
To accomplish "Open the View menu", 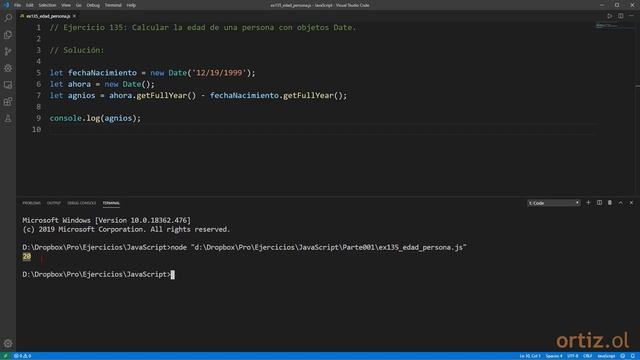I will pos(66,5).
